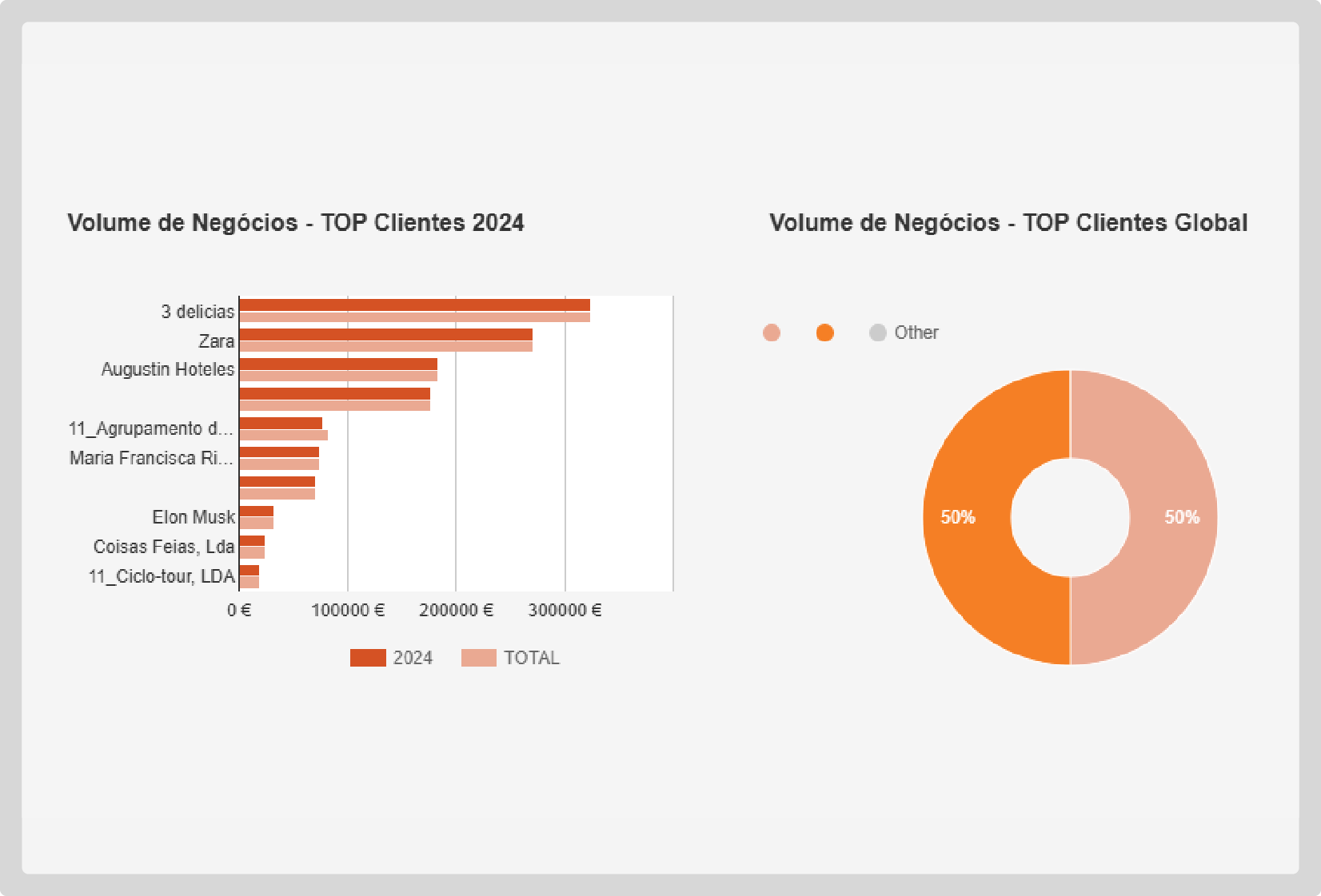Click the TOP Clientes 2024 chart title
The width and height of the screenshot is (1321, 896).
[x=296, y=222]
